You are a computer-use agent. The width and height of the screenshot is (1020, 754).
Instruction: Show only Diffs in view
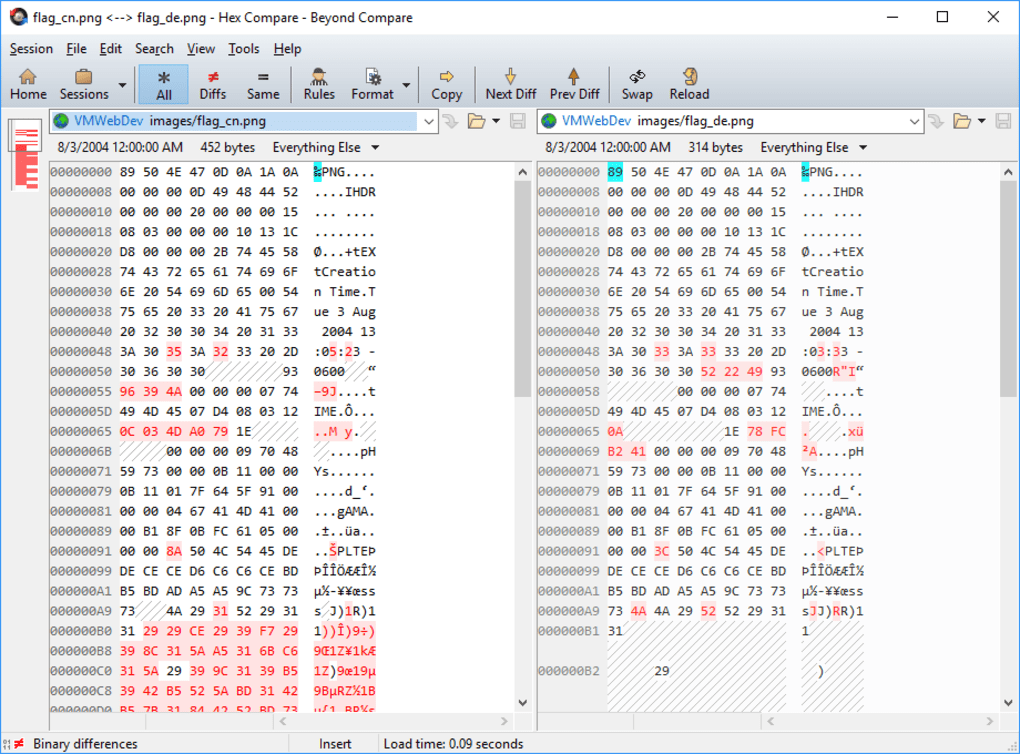pos(213,84)
